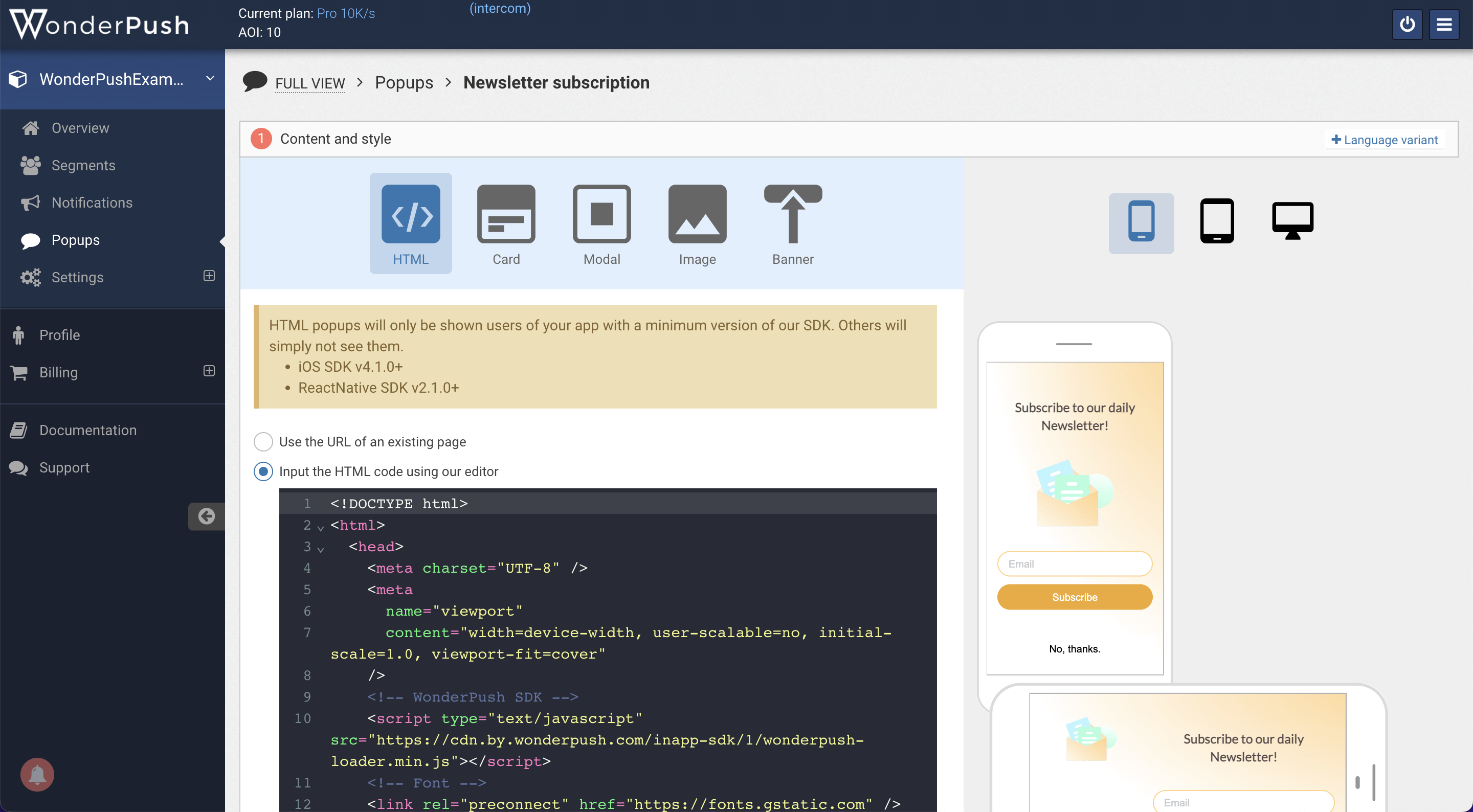Click the speech bubble icon in breadcrumb
The height and width of the screenshot is (812, 1473).
click(255, 81)
